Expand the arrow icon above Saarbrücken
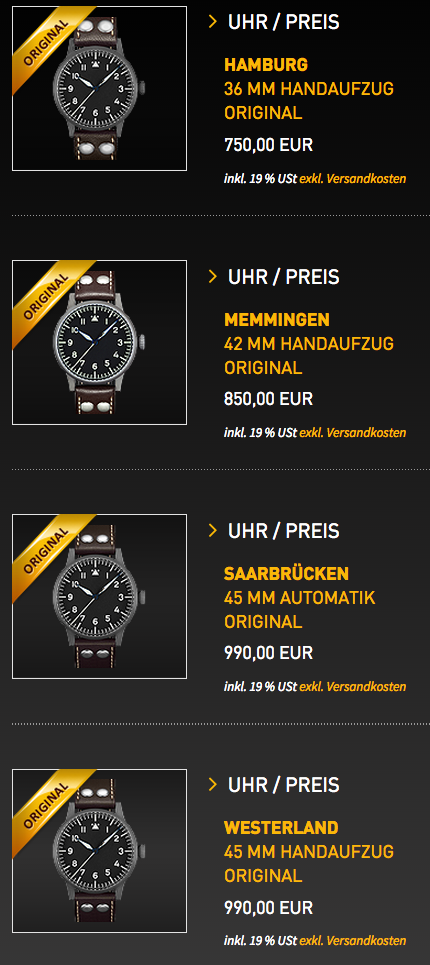This screenshot has width=430, height=965. point(213,530)
